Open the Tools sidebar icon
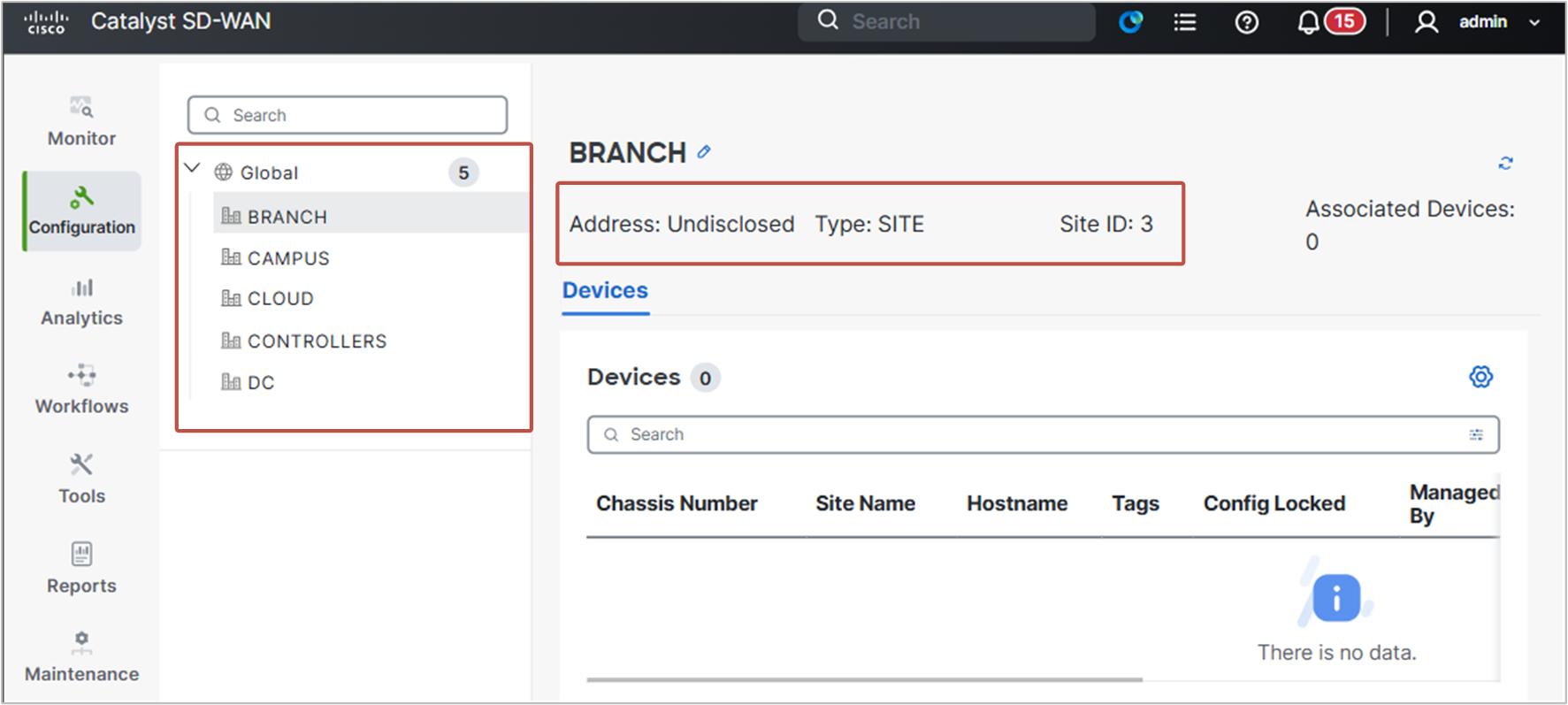 tap(81, 464)
